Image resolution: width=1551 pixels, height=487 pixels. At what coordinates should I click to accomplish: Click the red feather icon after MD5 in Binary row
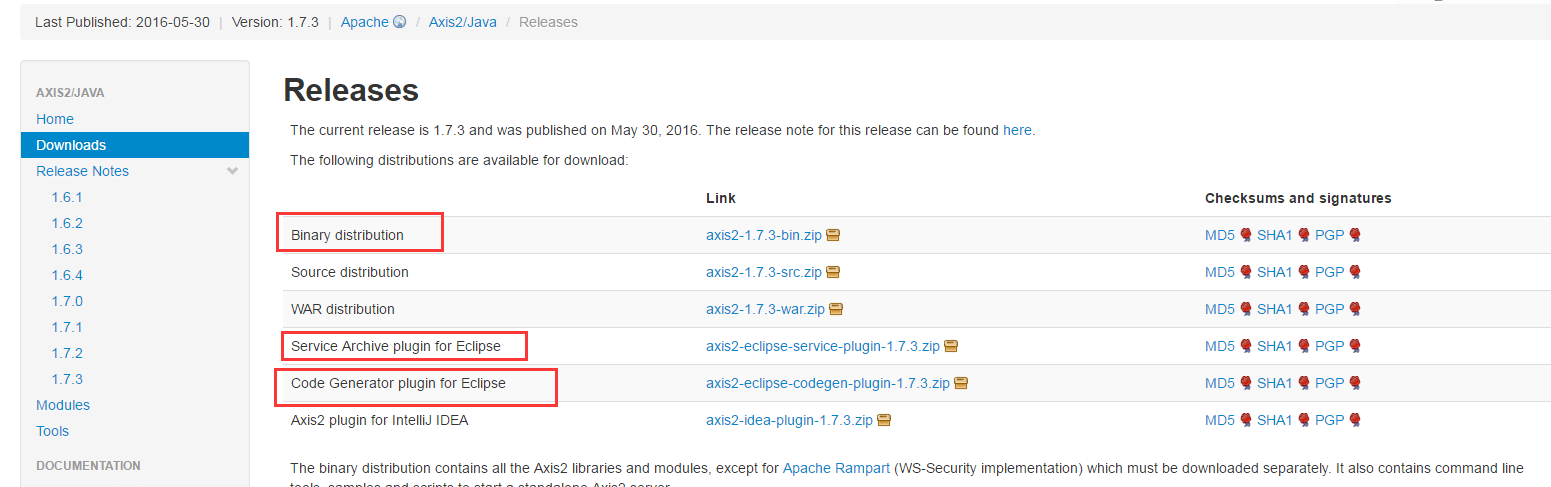[x=1246, y=235]
